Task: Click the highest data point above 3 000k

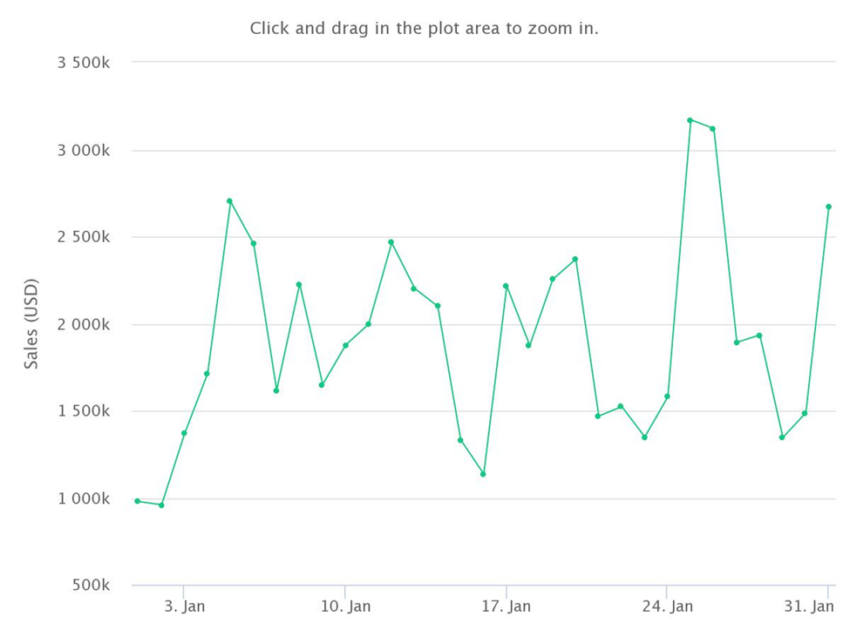Action: pyautogui.click(x=690, y=120)
